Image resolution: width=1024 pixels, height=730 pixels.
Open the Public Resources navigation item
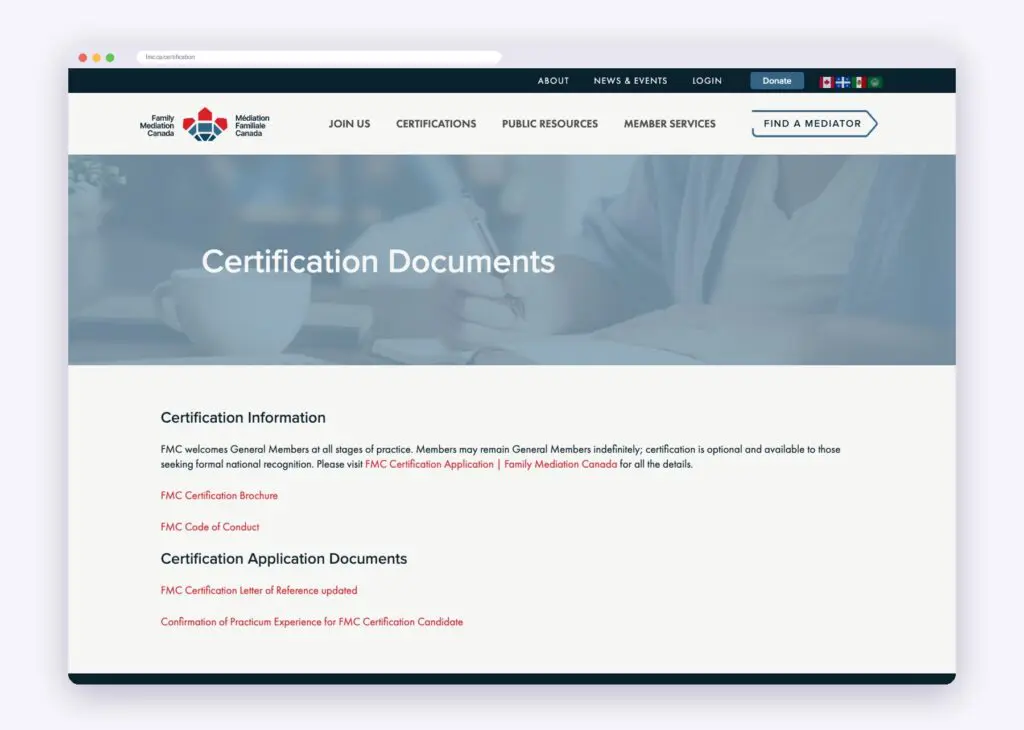pos(550,123)
